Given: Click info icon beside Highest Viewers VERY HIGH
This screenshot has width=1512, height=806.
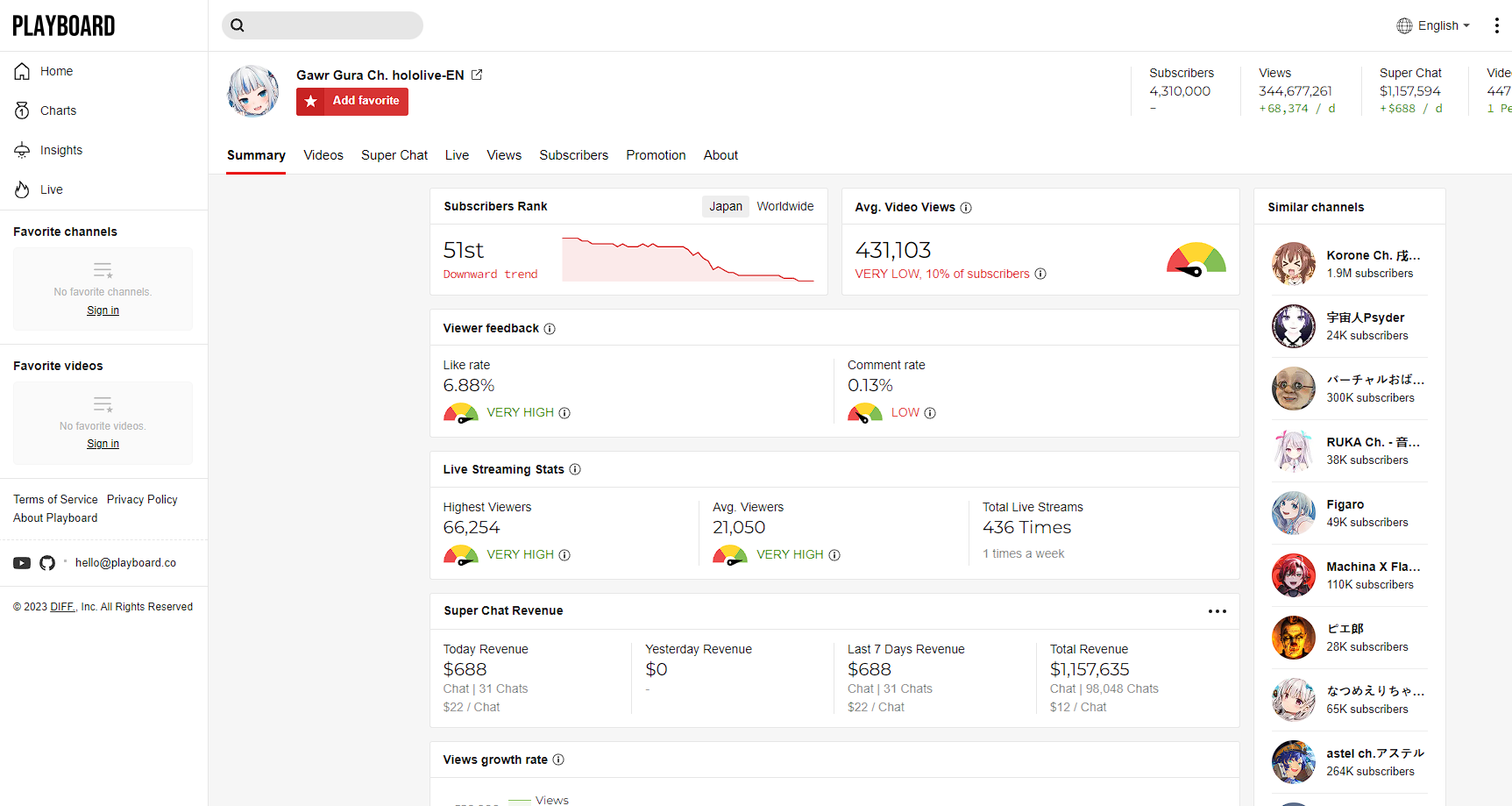Looking at the screenshot, I should (x=564, y=555).
